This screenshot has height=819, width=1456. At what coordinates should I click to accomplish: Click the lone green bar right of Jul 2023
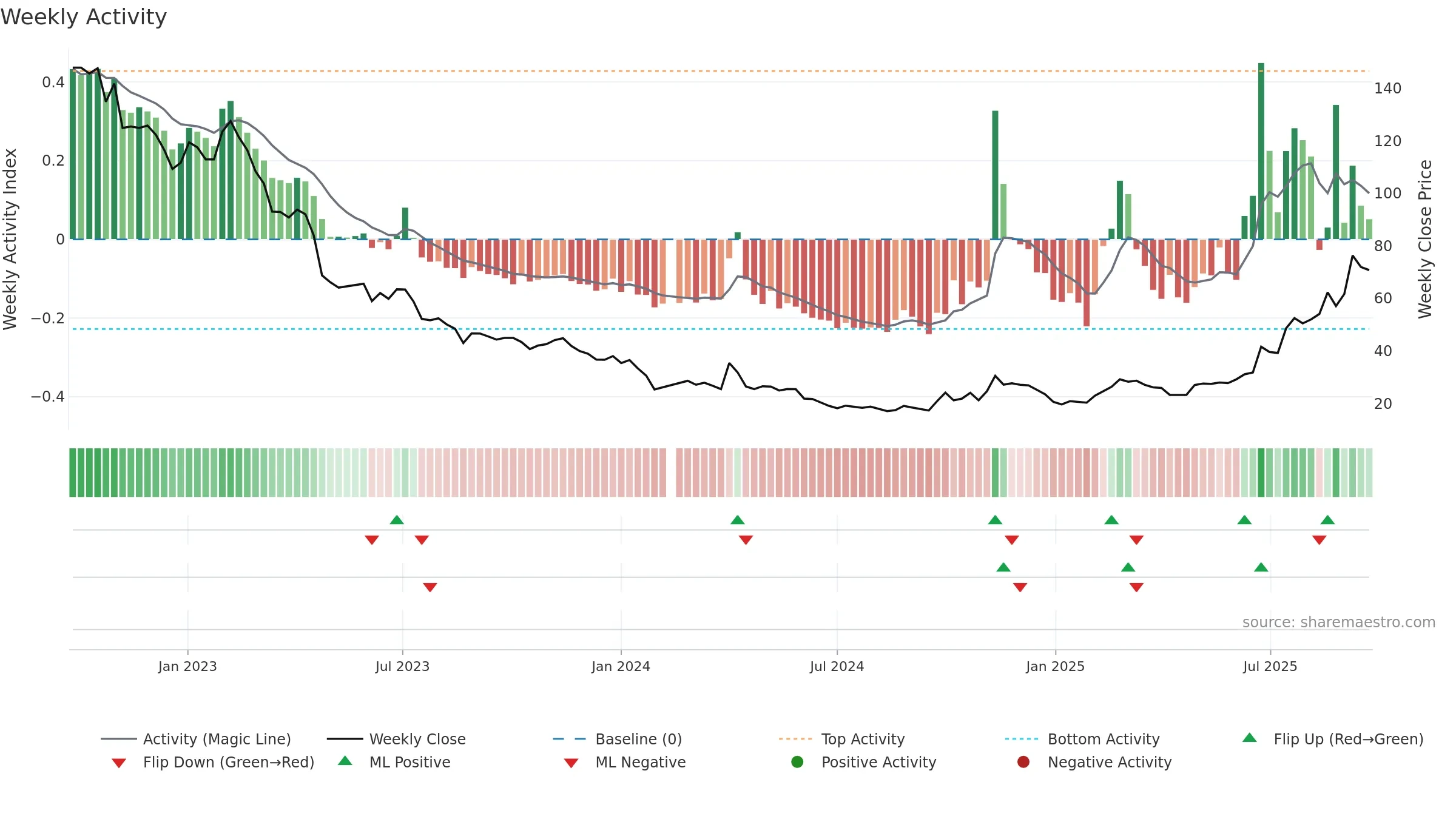click(x=405, y=223)
